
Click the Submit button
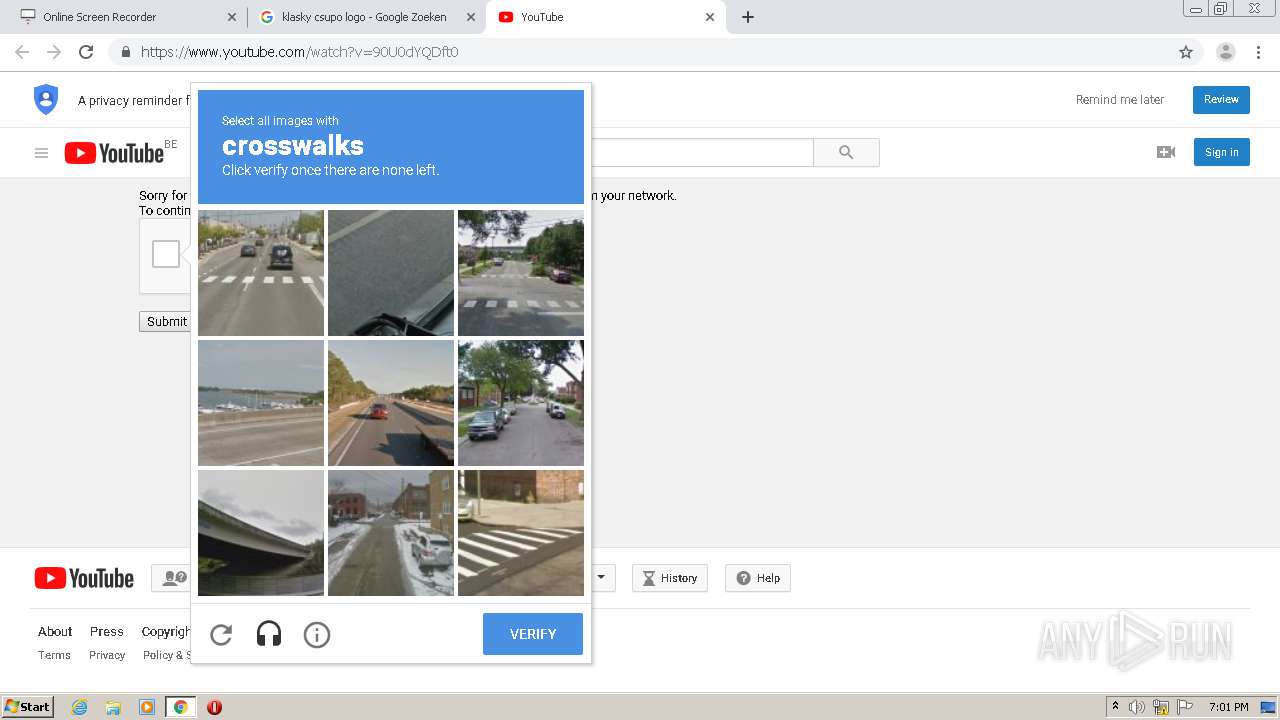tap(166, 321)
